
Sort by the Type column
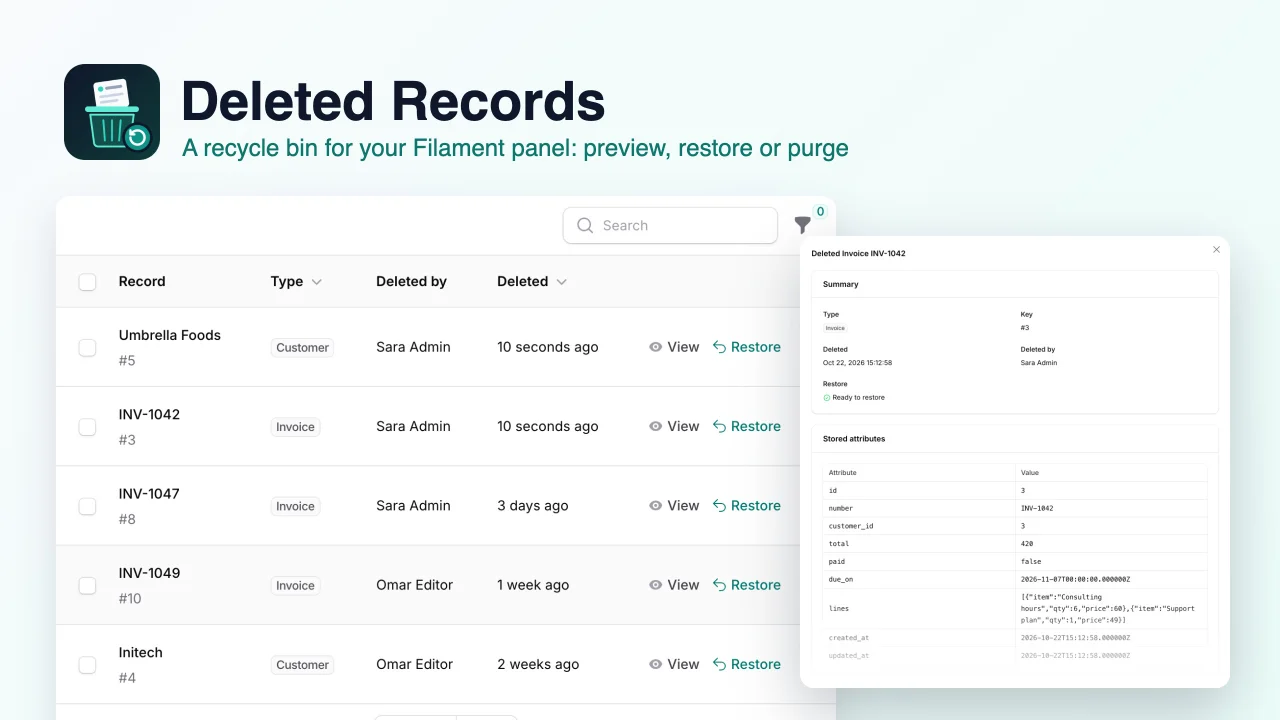pos(296,282)
